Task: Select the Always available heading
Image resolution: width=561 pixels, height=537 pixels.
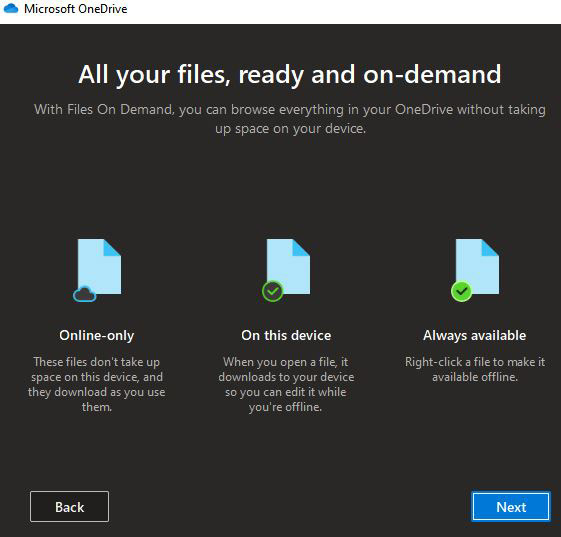Action: [x=475, y=336]
